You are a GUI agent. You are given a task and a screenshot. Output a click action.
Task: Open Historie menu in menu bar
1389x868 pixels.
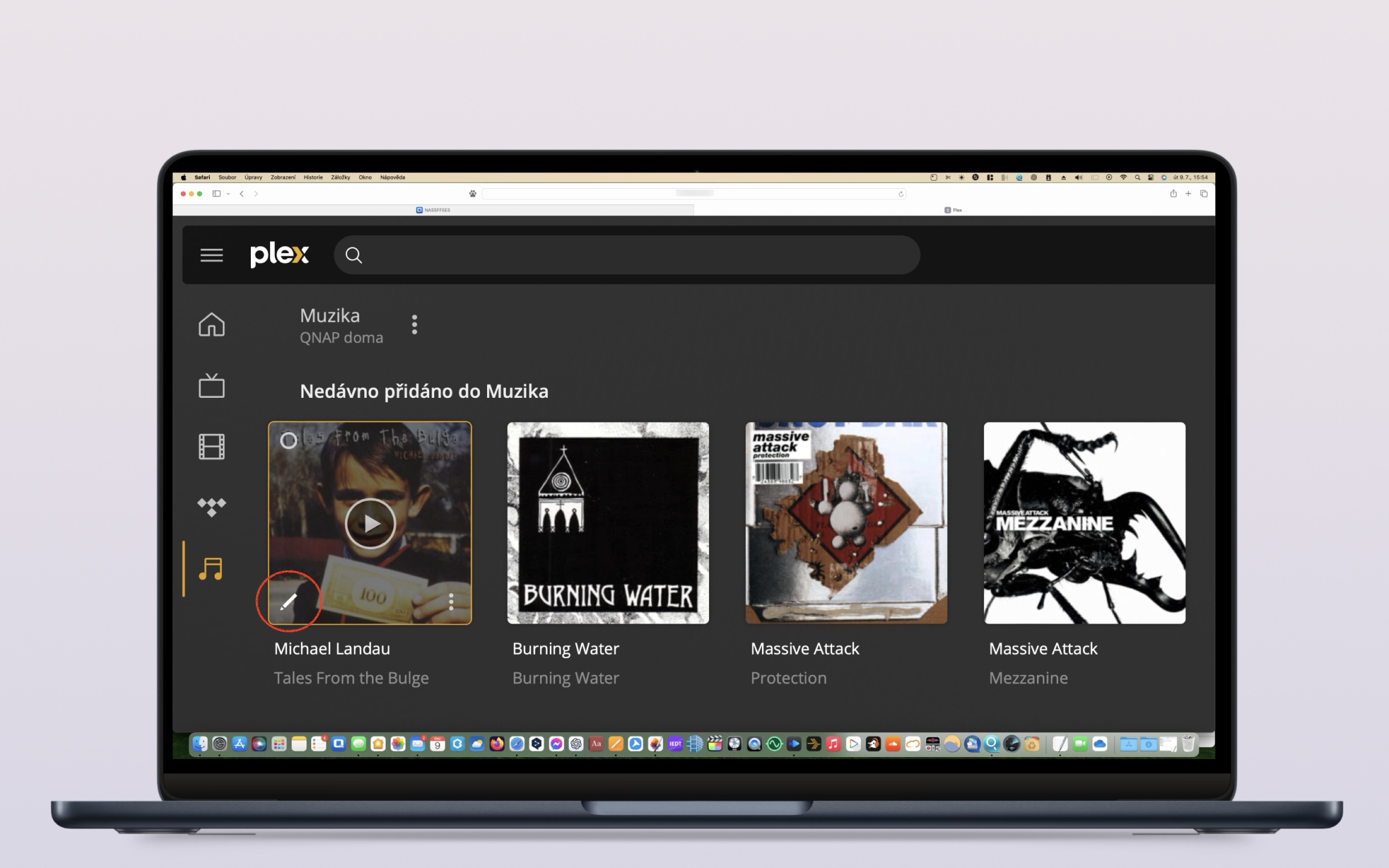[313, 177]
